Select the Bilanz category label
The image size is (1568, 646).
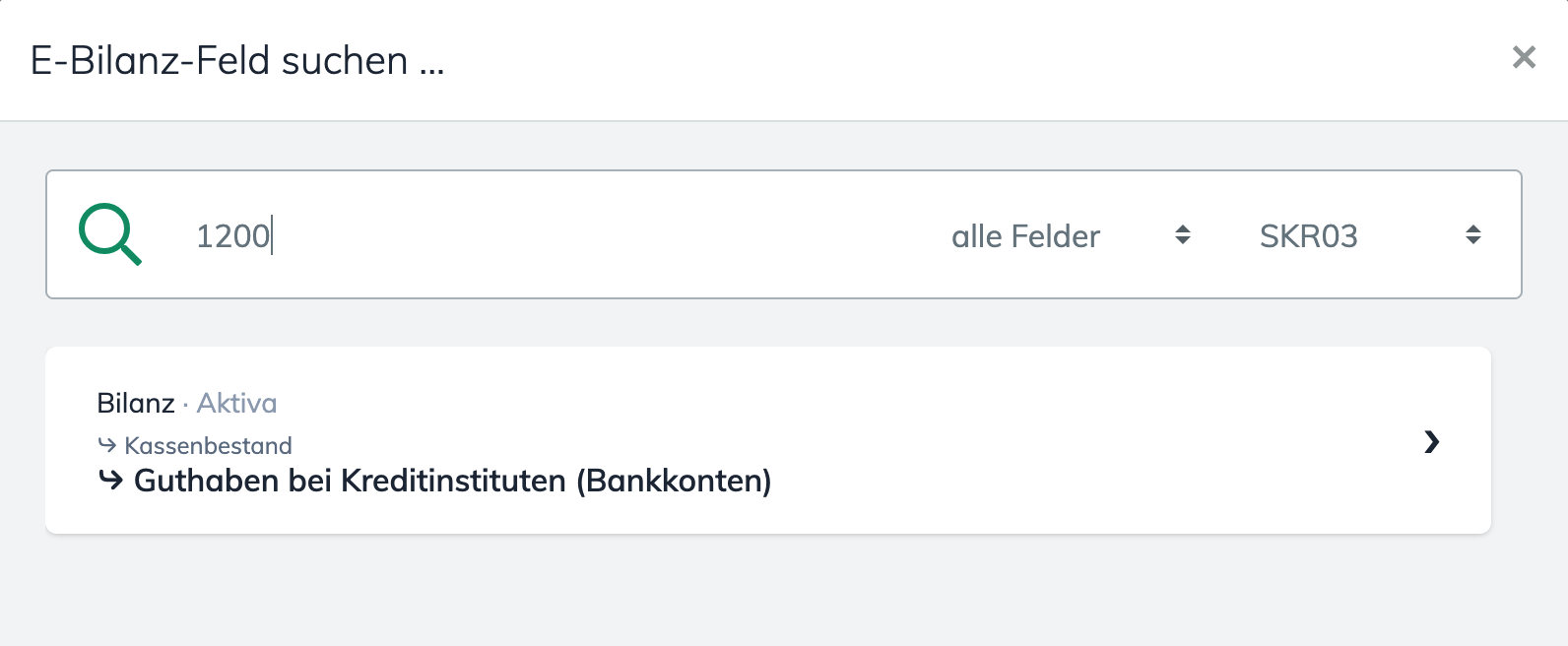coord(134,403)
